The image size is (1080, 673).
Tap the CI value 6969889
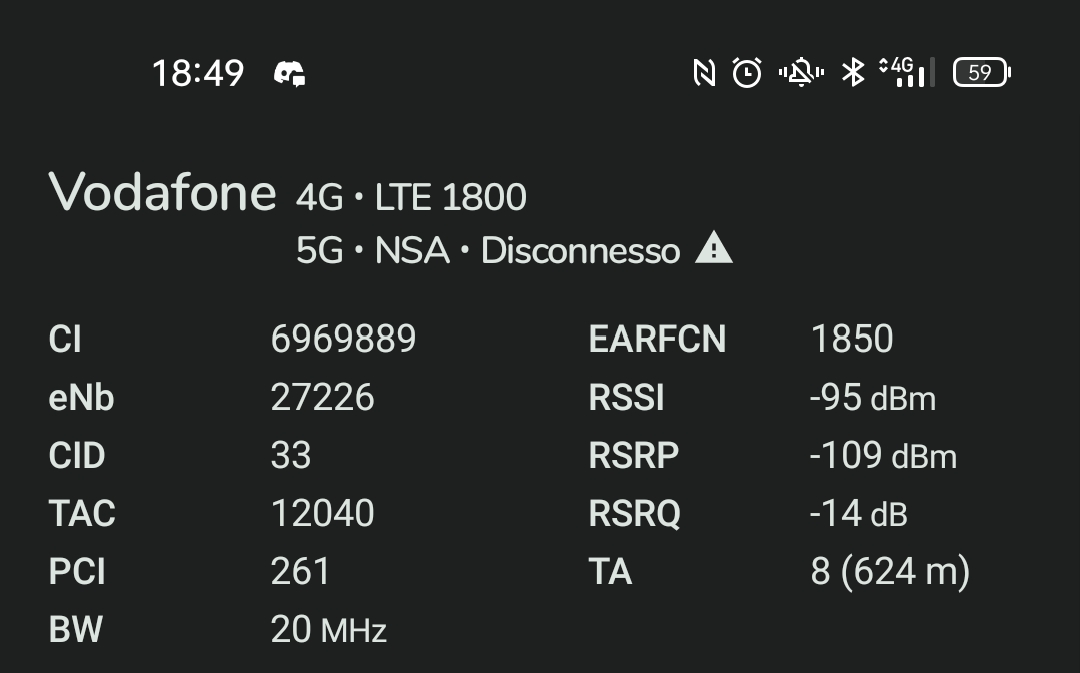(x=343, y=338)
